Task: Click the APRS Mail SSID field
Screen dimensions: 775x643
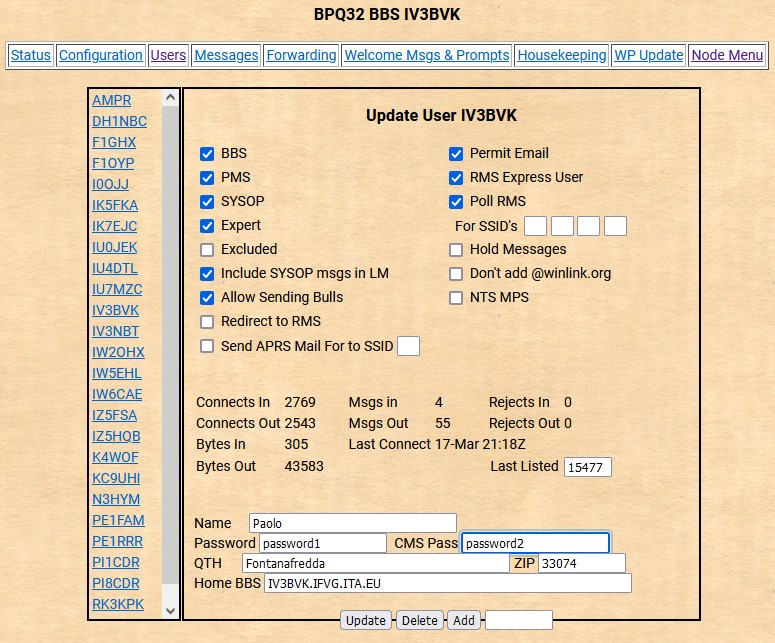Action: click(409, 346)
